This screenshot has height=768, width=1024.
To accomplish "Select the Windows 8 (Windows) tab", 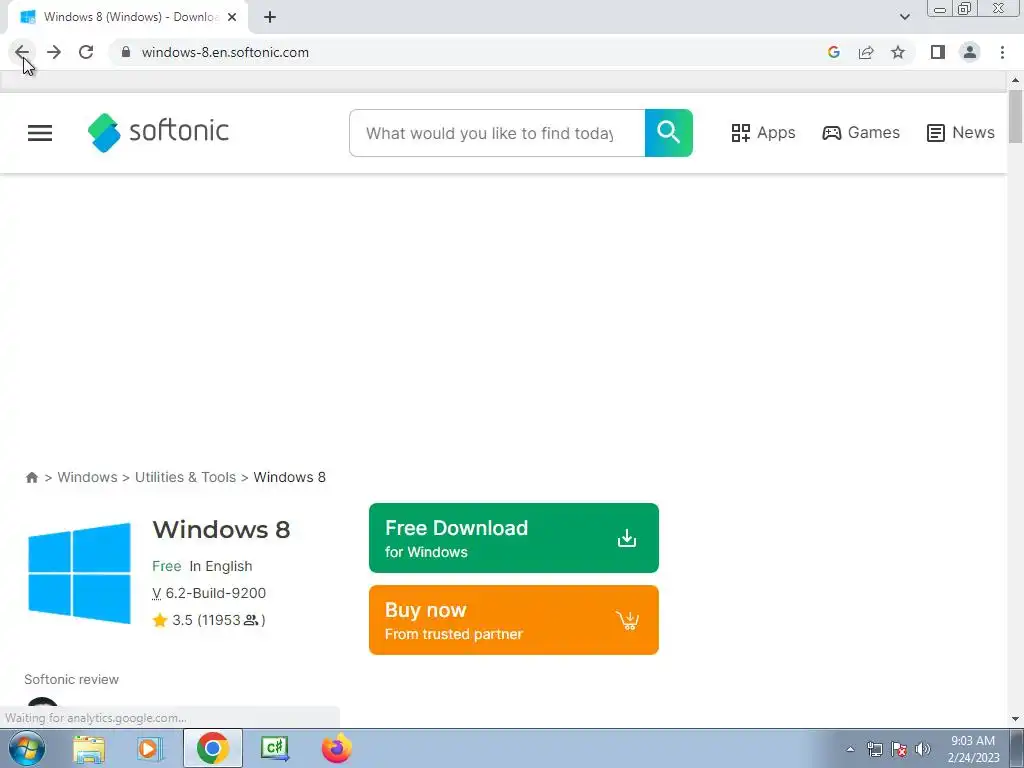I will click(128, 17).
